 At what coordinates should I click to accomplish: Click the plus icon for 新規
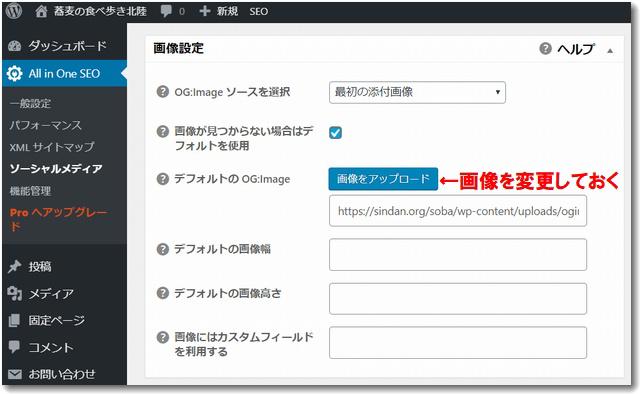click(x=204, y=11)
